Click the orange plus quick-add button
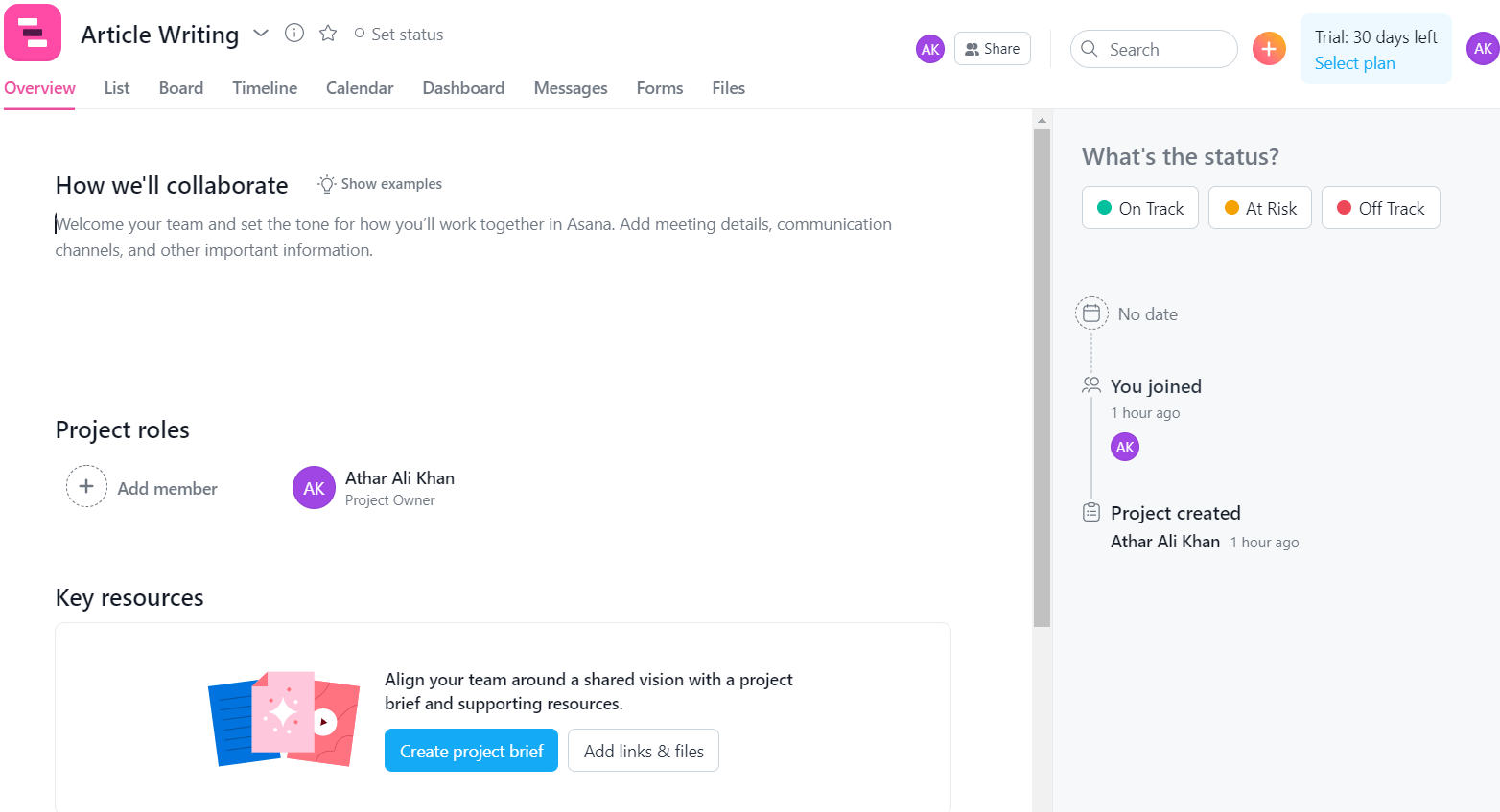 [x=1269, y=48]
